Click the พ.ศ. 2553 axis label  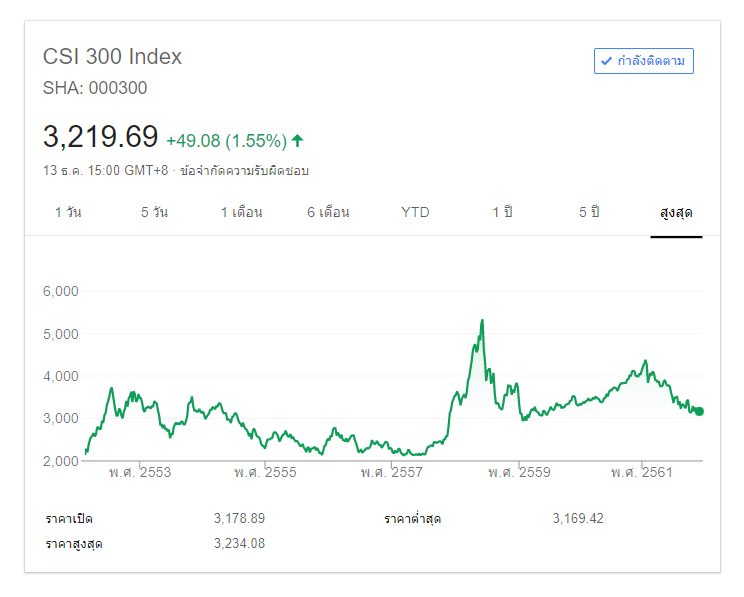(140, 472)
